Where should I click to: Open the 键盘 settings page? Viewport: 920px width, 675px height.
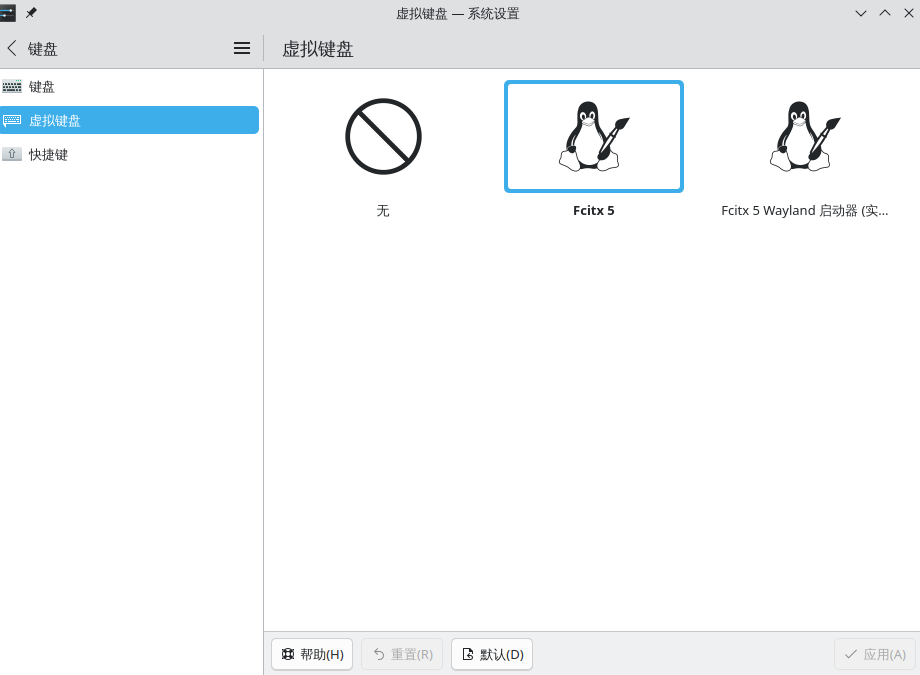point(42,87)
